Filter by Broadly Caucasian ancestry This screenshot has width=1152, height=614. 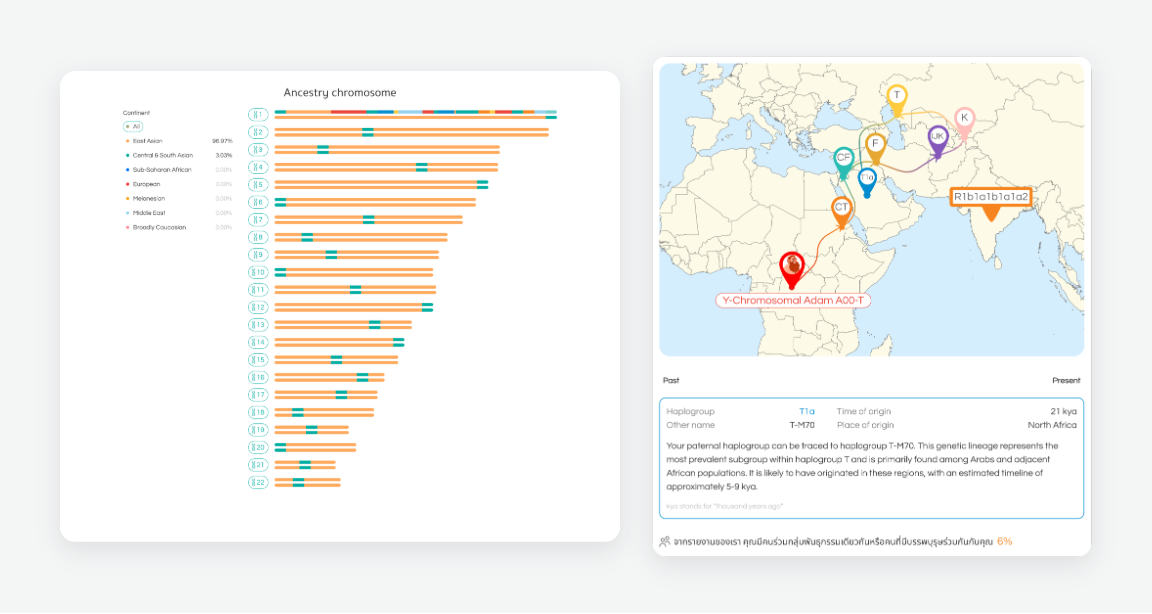point(159,228)
